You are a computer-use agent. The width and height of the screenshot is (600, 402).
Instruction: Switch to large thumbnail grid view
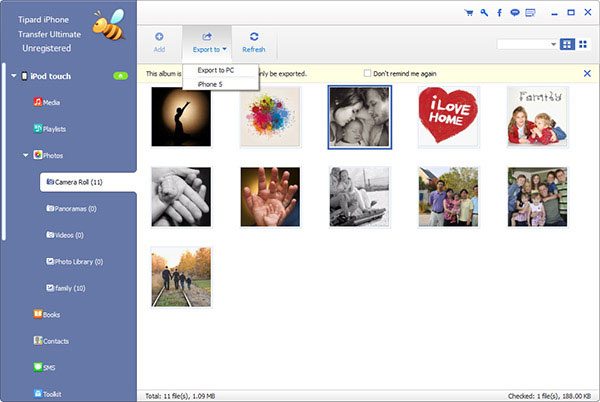point(567,44)
